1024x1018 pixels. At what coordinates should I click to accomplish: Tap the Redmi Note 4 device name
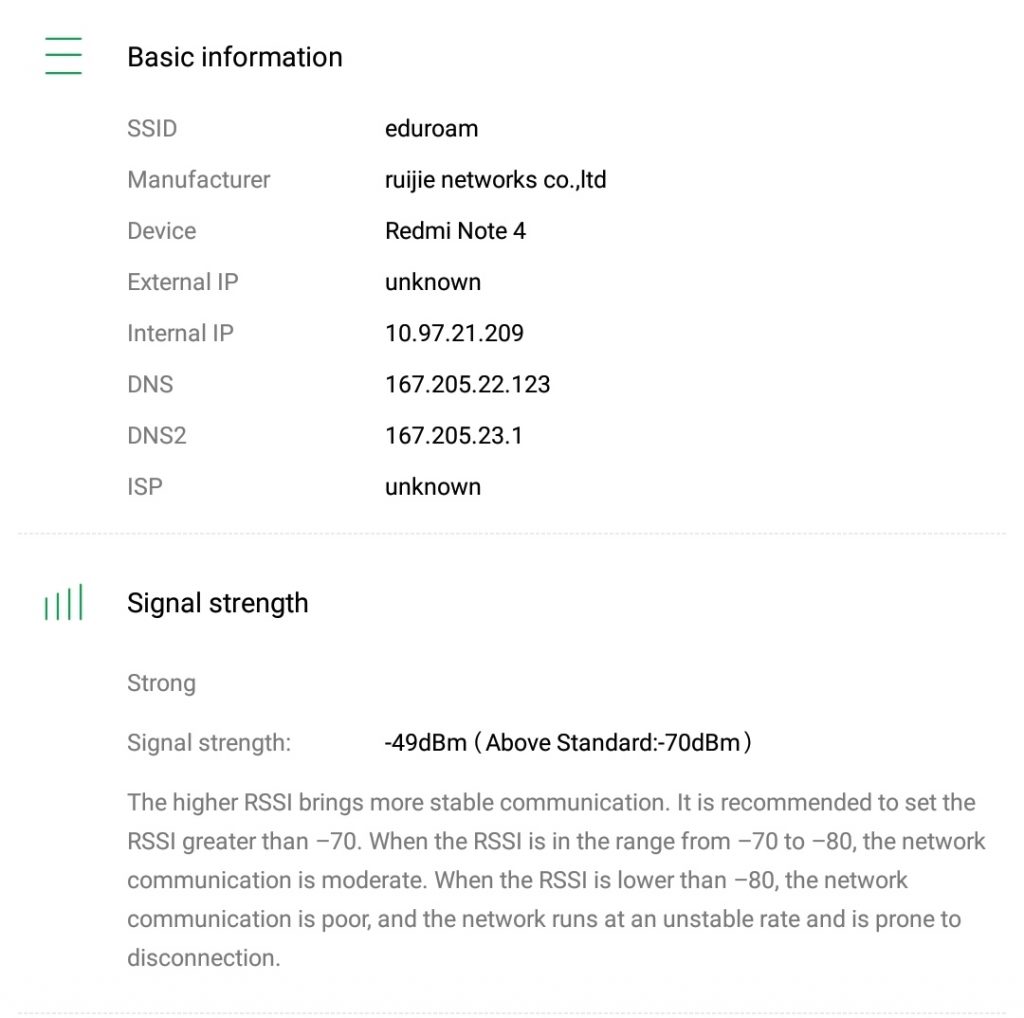(455, 231)
